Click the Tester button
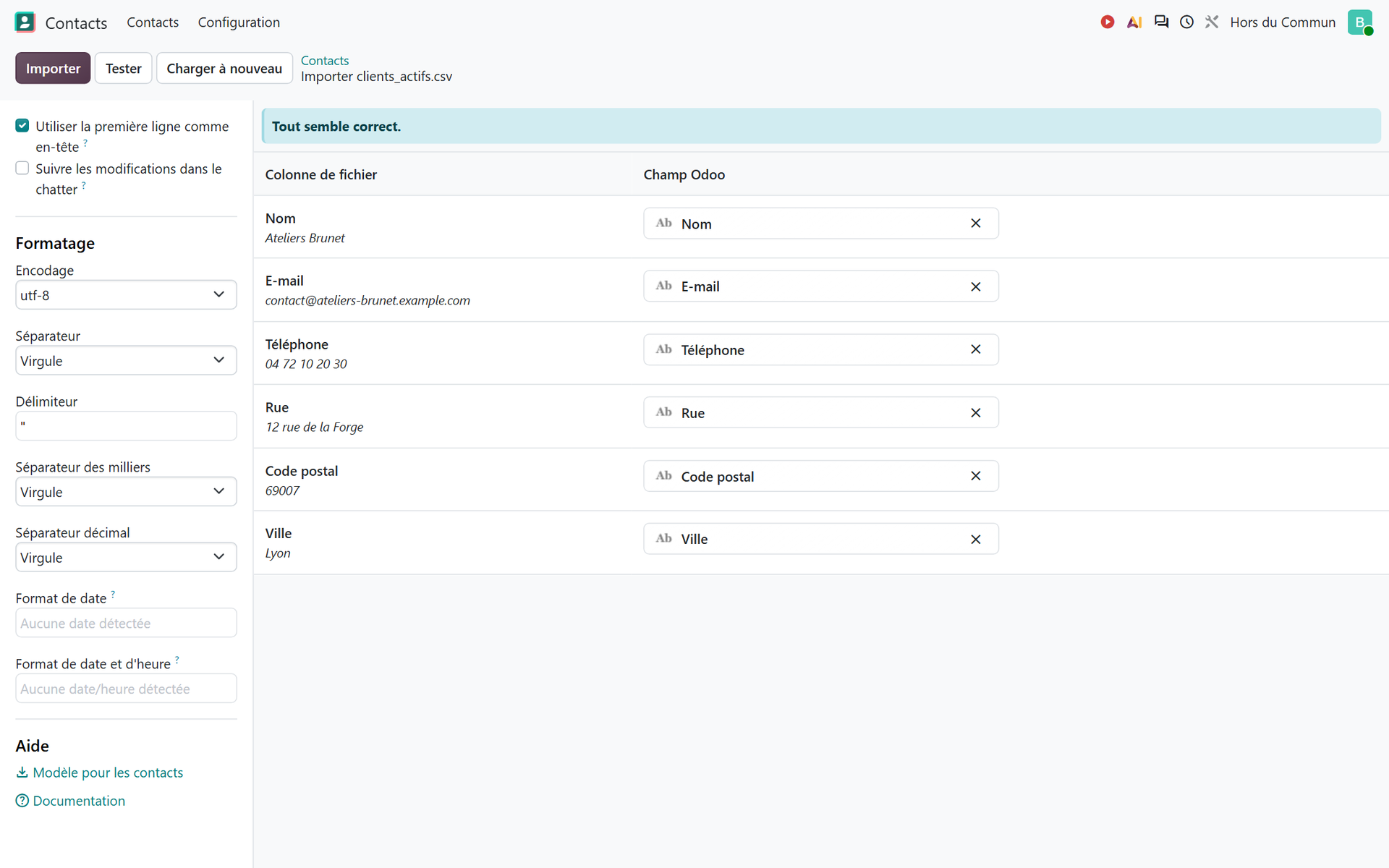 (124, 68)
